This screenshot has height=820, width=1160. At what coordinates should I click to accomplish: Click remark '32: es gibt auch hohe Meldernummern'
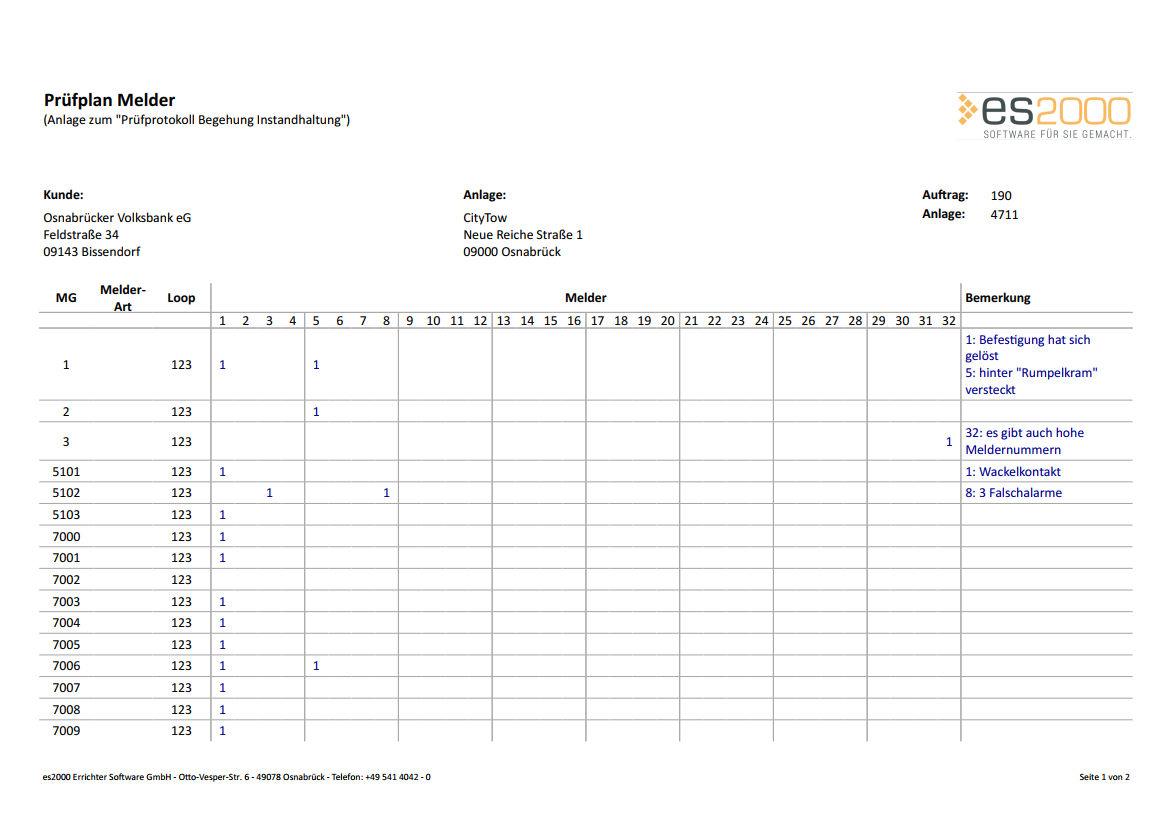point(1025,441)
